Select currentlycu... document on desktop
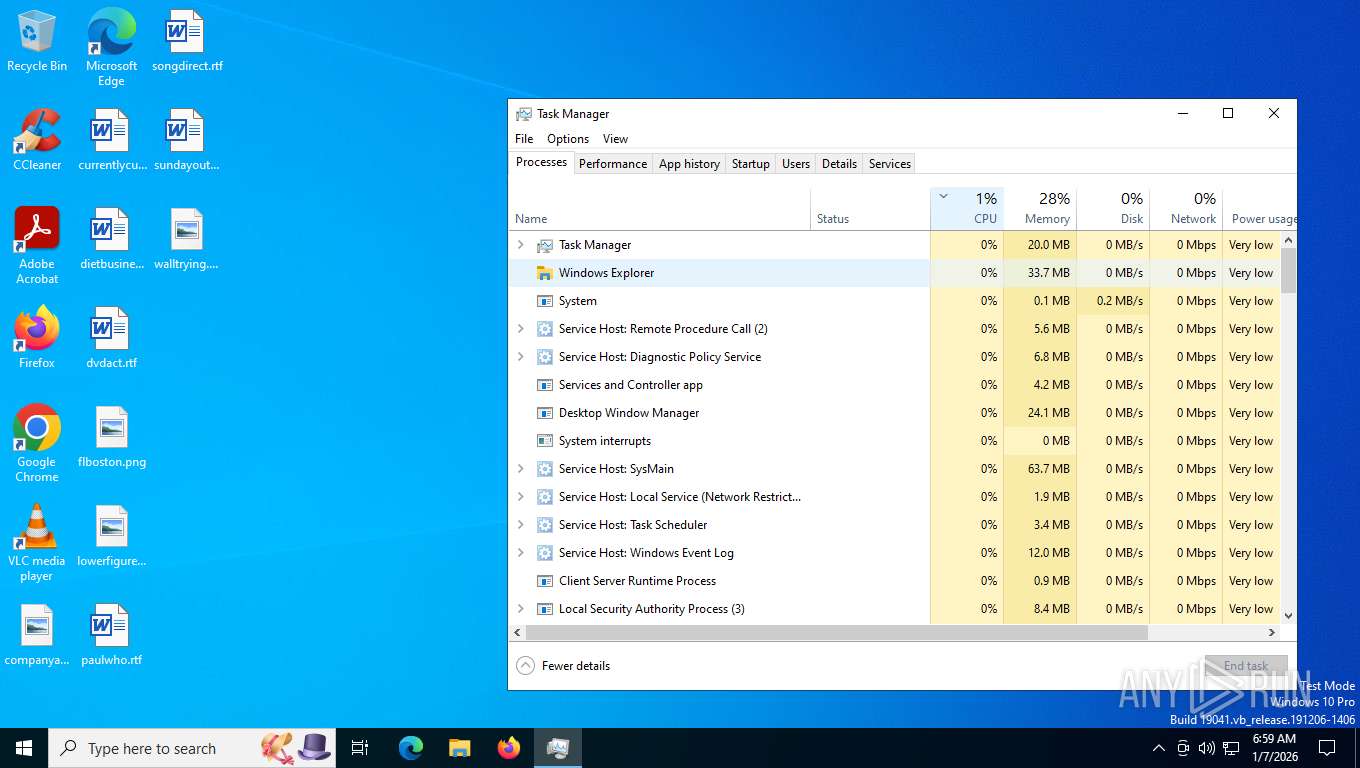Screen dimensions: 1360x768 point(112,140)
